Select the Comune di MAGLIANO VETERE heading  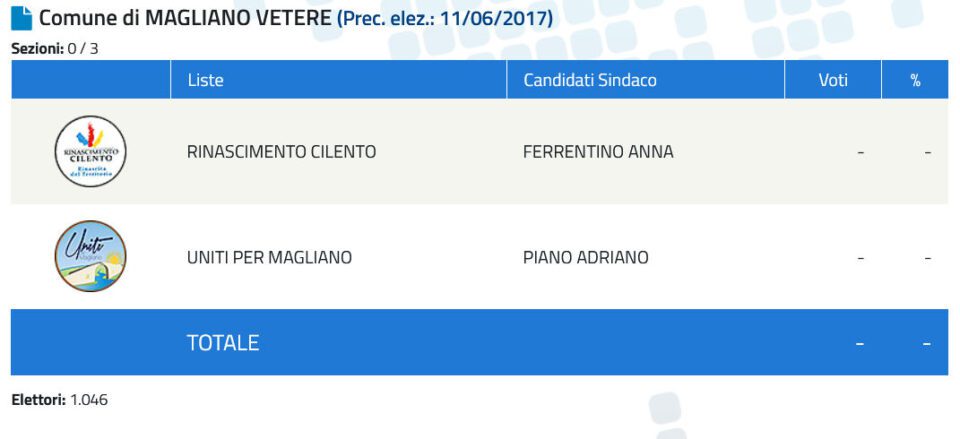(185, 18)
